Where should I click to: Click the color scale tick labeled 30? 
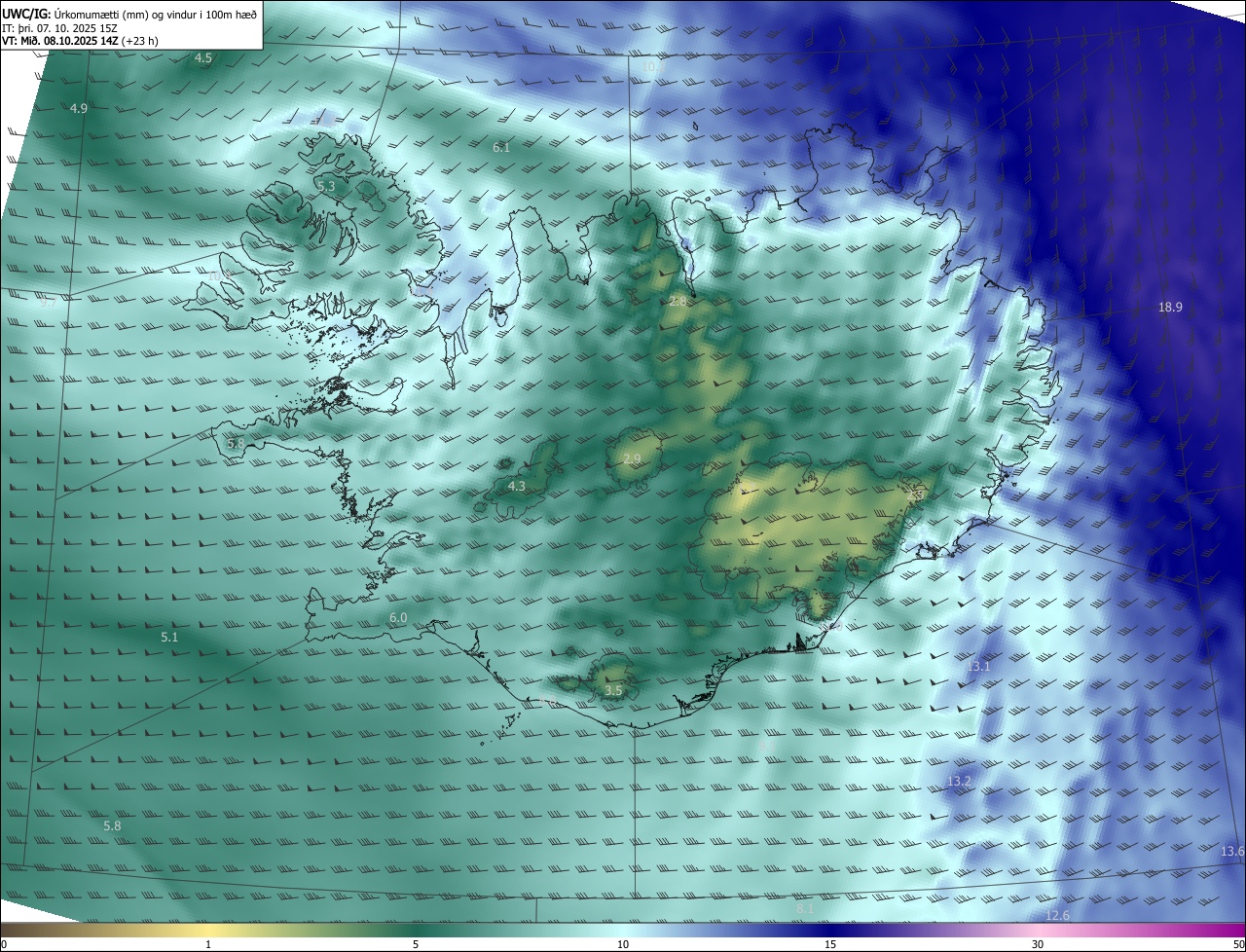click(1038, 944)
